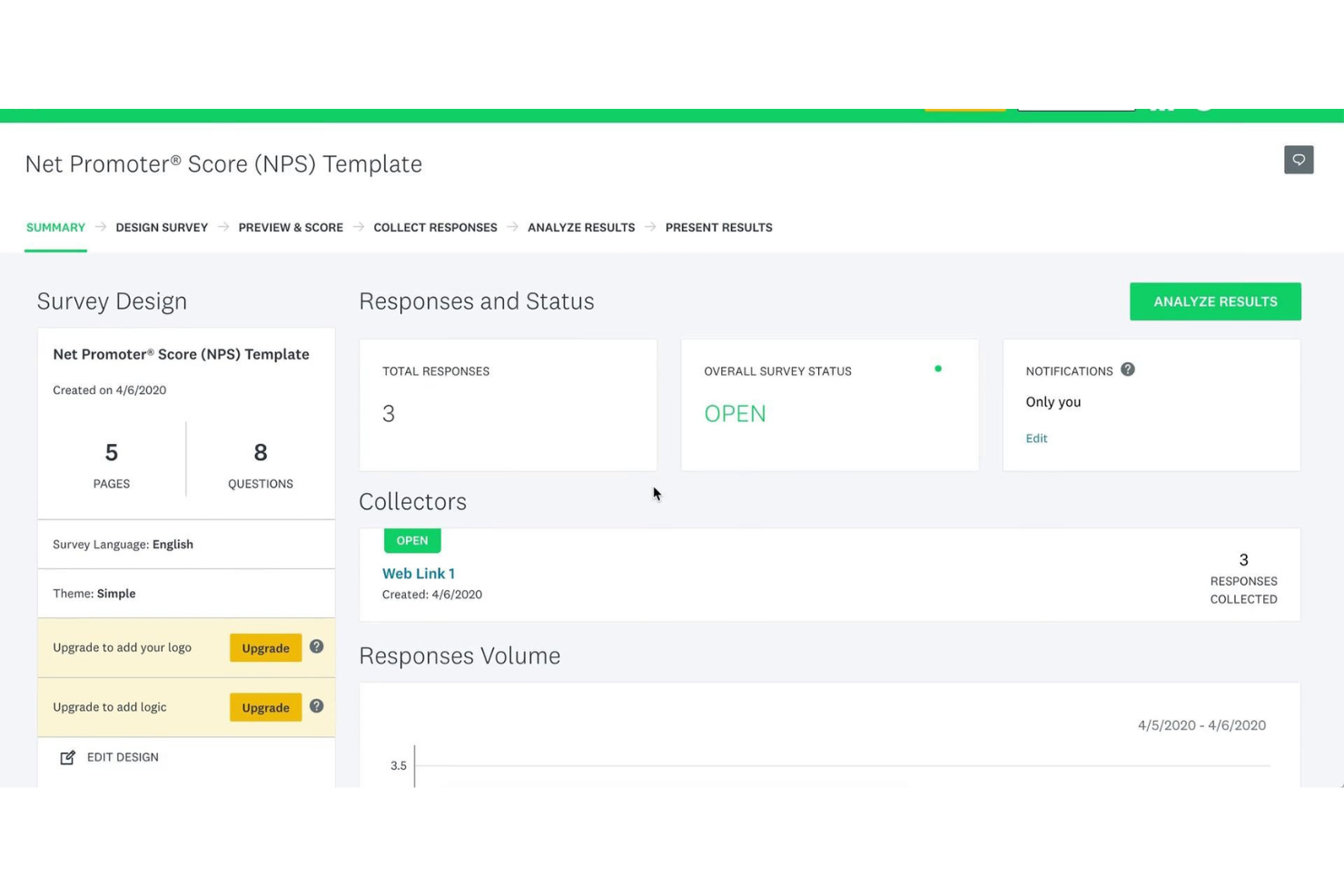
Task: Click Upgrade to add logic
Action: point(265,707)
